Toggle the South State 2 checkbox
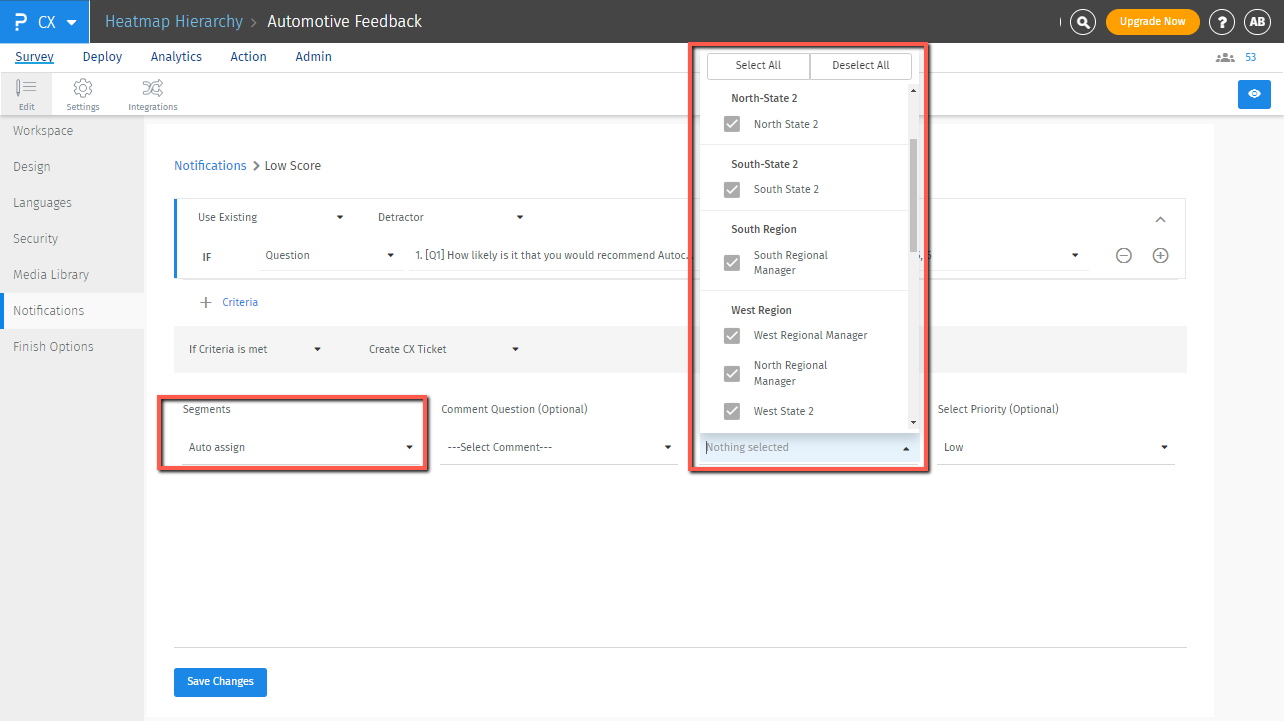 pos(732,189)
